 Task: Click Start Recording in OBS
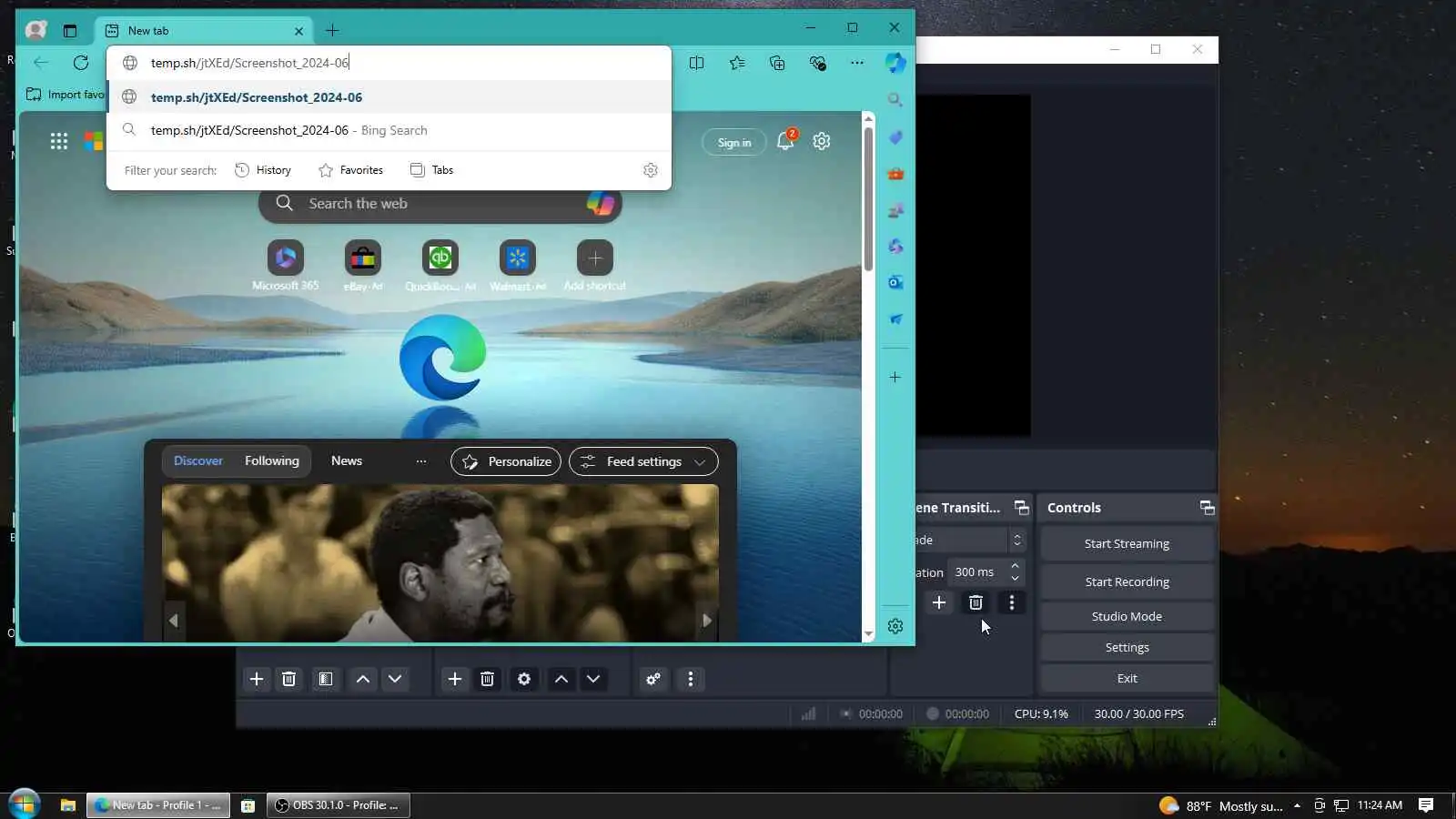click(1127, 582)
